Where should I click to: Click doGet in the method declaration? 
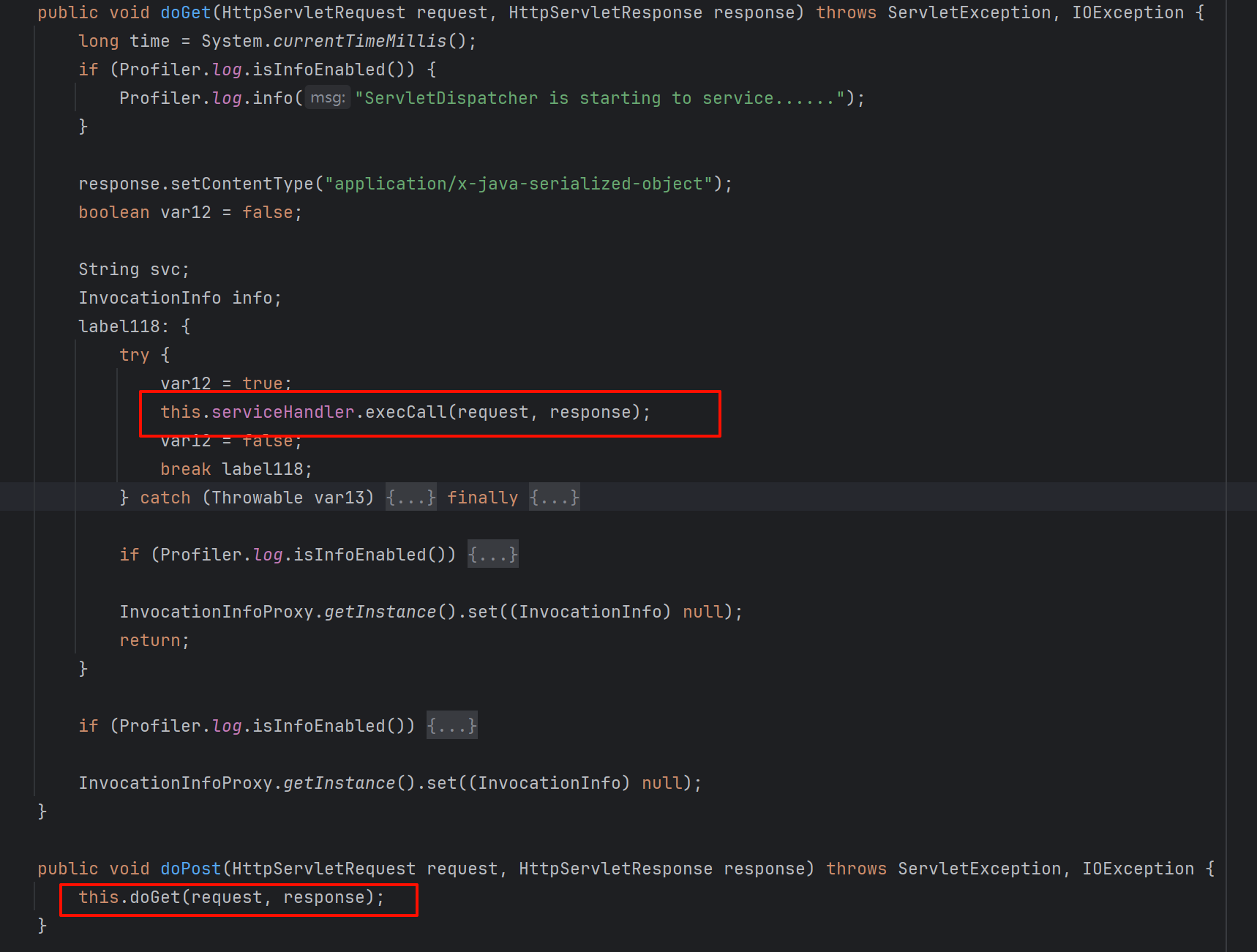(185, 12)
